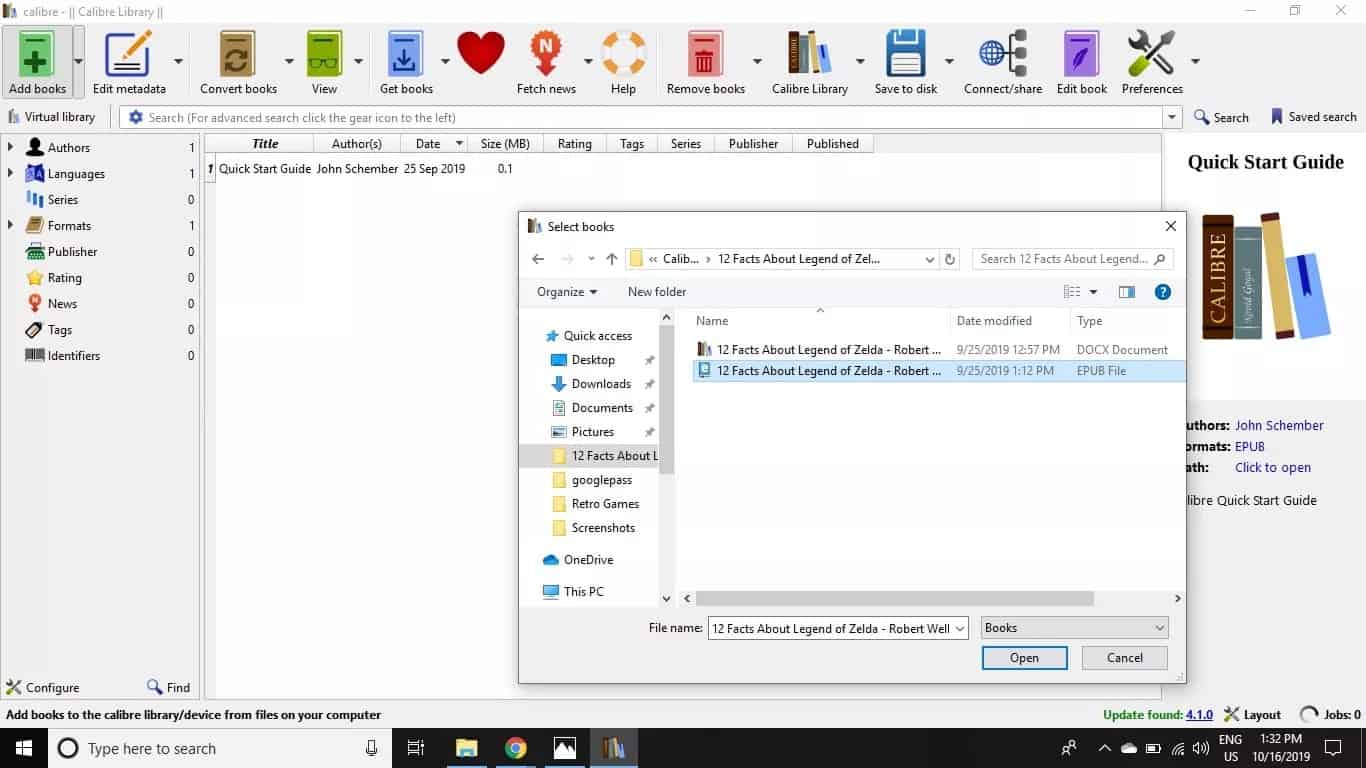
Task: Open Chrome from the taskbar
Action: 516,748
